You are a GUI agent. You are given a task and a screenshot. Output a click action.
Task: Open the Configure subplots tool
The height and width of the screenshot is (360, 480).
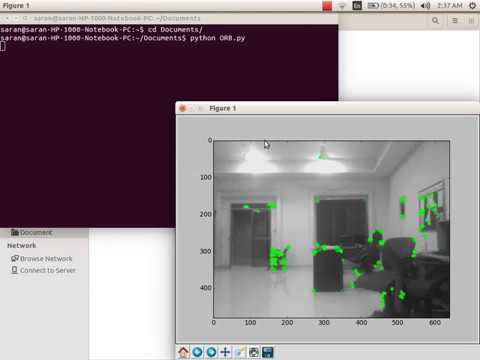pos(254,352)
